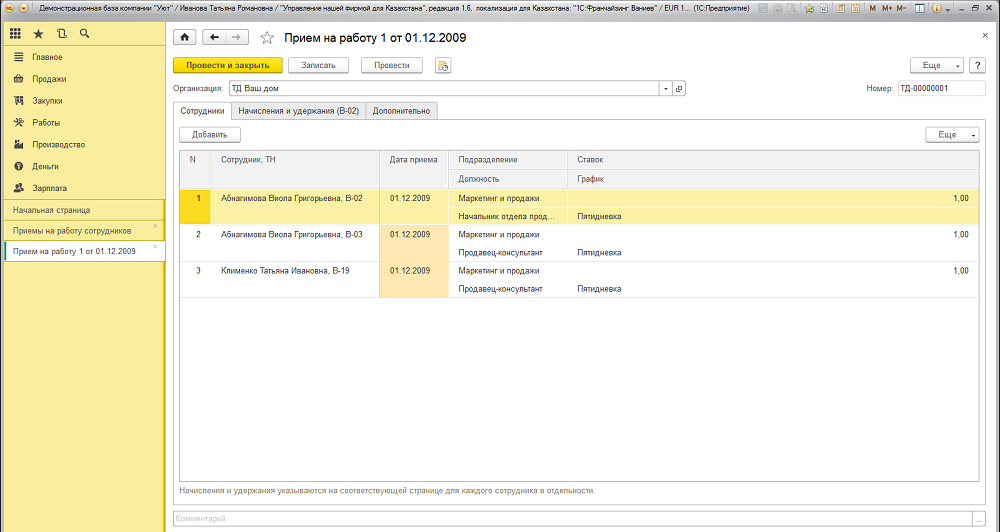Click the create-based-on document icon
This screenshot has height=532, width=1000.
point(442,65)
